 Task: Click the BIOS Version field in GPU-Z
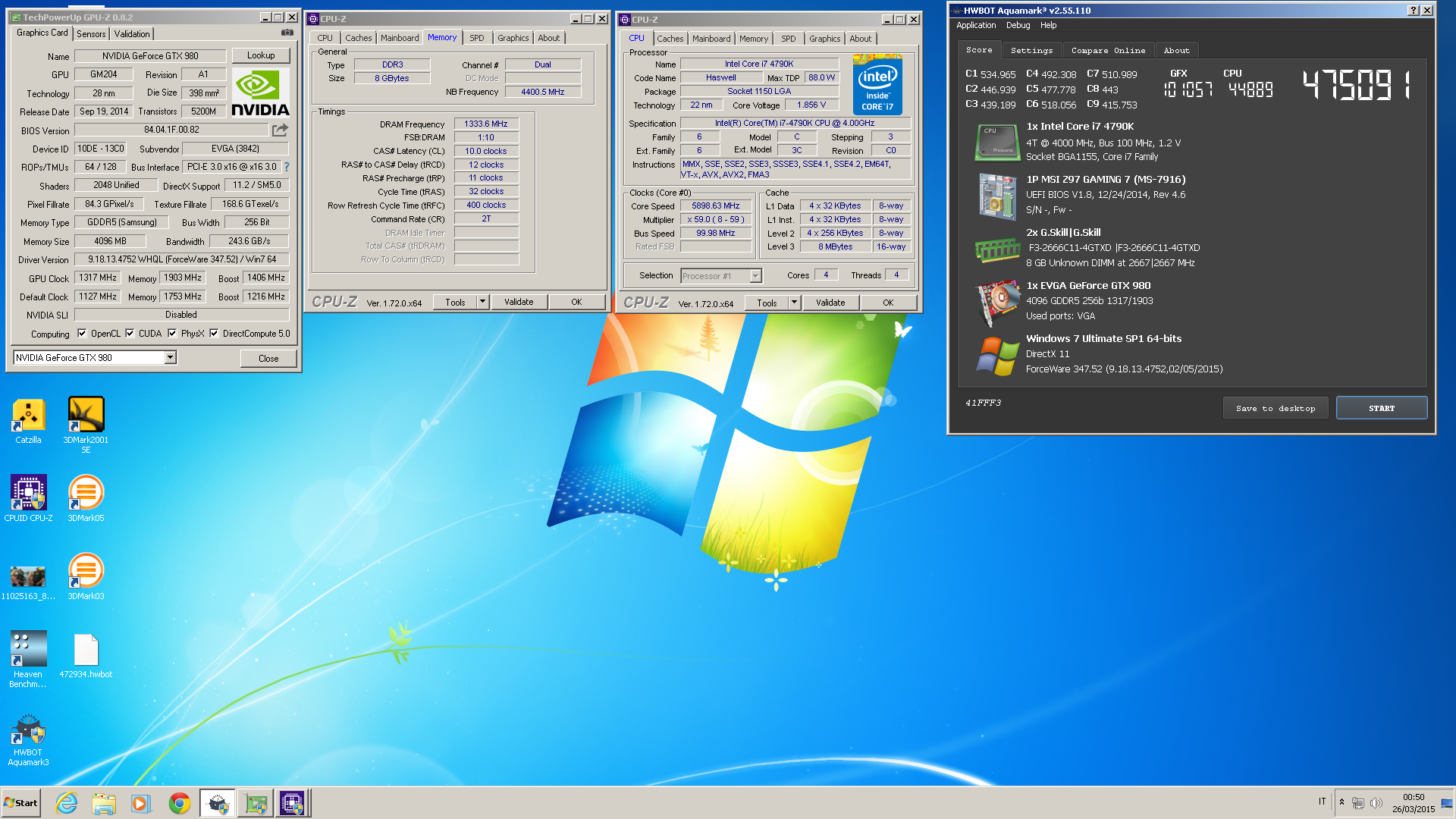coord(171,130)
